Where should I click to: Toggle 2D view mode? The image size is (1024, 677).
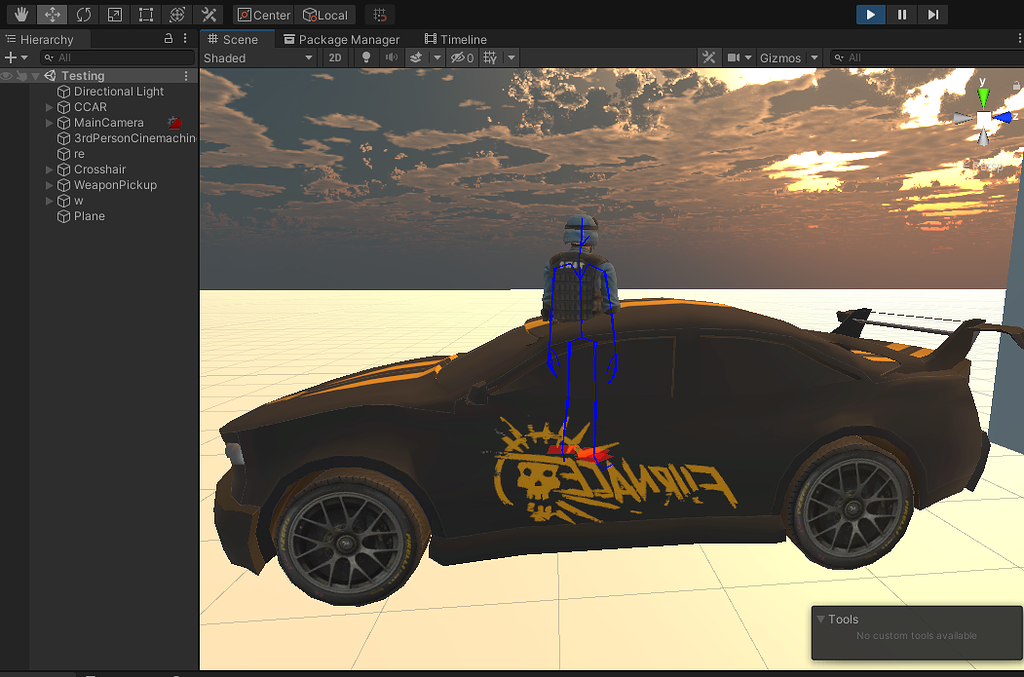coord(335,57)
